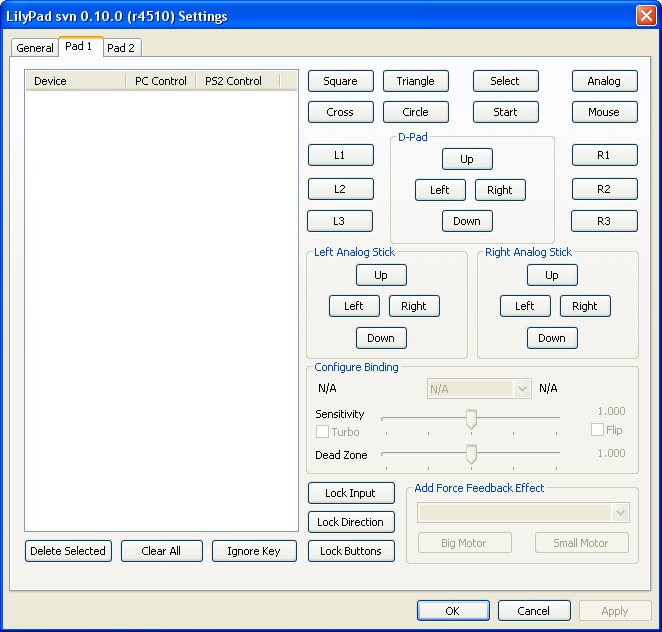Bind the R1 shoulder button
Image resolution: width=662 pixels, height=632 pixels.
(605, 155)
